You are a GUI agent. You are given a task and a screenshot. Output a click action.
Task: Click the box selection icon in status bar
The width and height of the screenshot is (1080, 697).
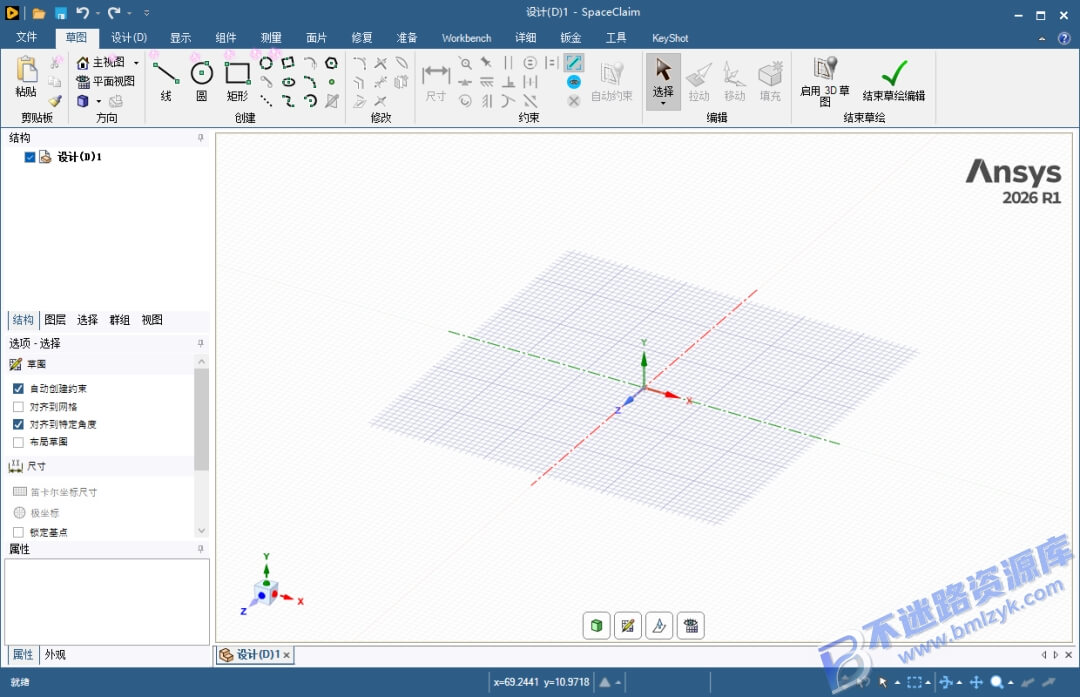coord(914,682)
